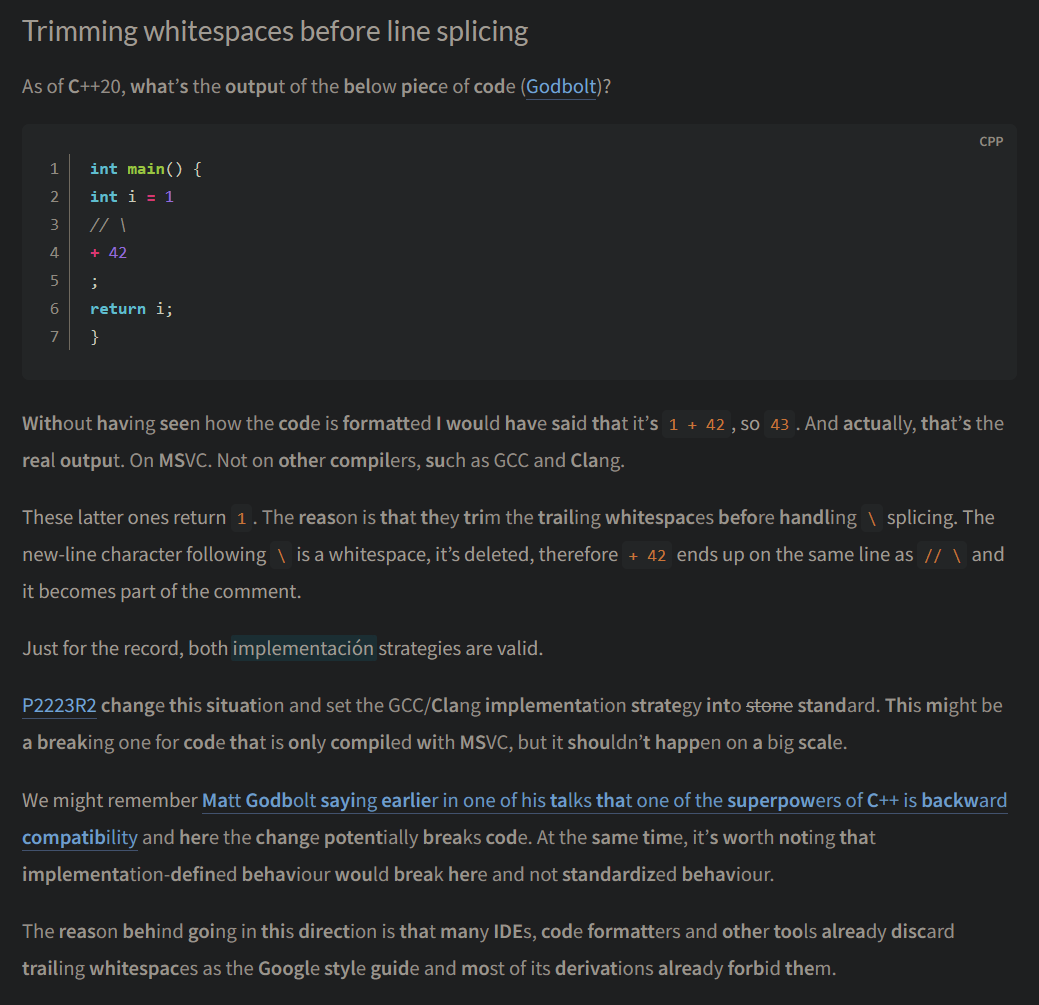Image resolution: width=1039 pixels, height=1005 pixels.
Task: Open the Godbolt link
Action: coord(561,86)
